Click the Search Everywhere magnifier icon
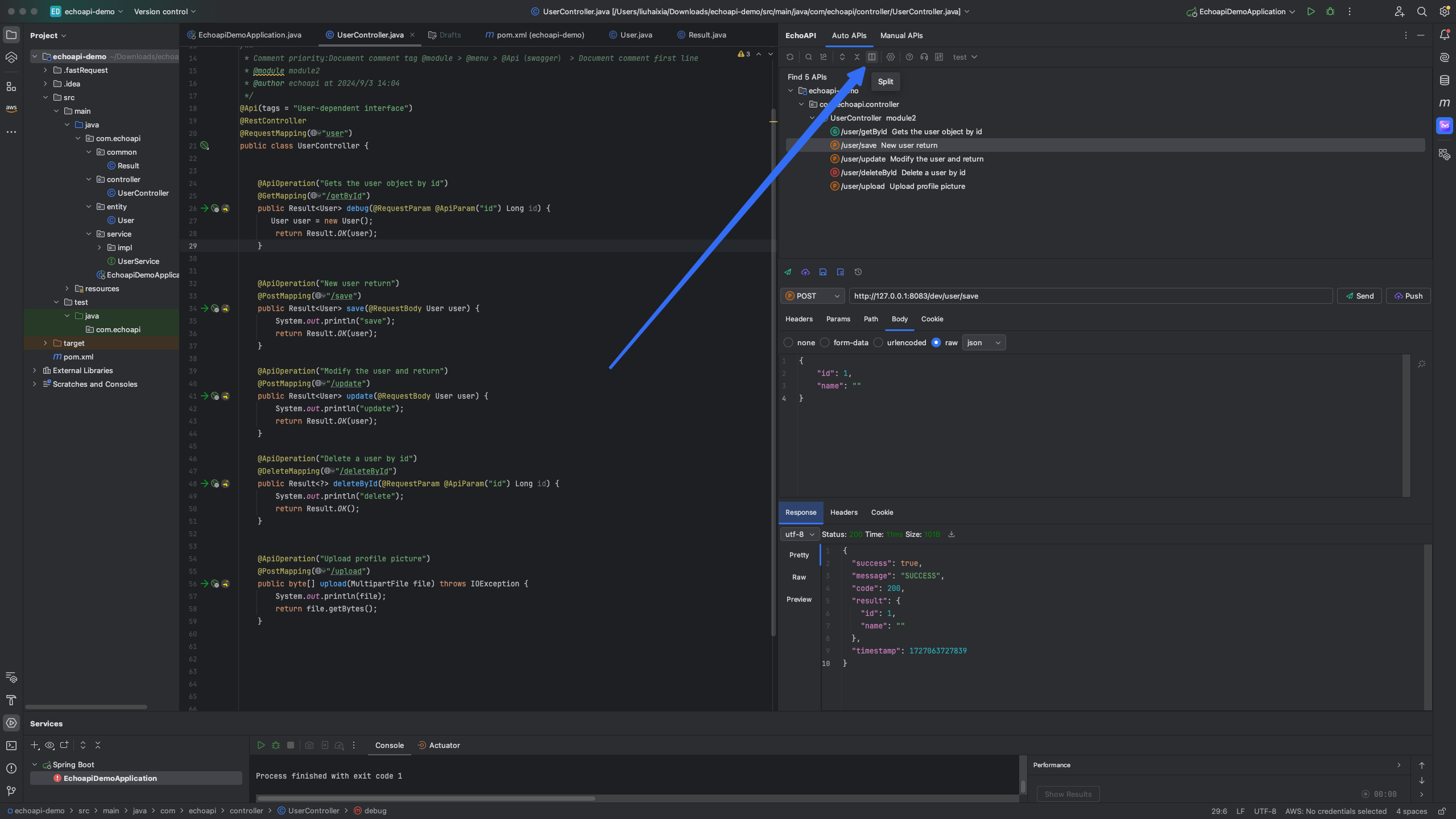This screenshot has width=1456, height=819. tap(1422, 11)
